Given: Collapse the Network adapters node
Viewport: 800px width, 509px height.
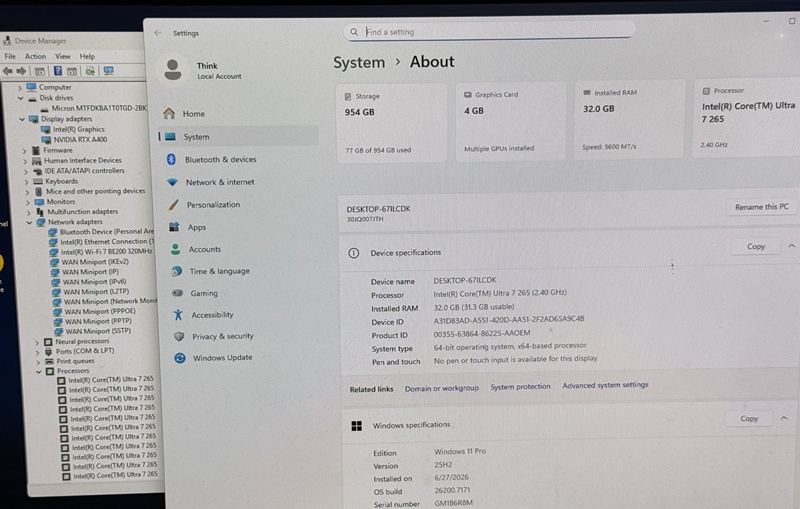Looking at the screenshot, I should click(29, 223).
